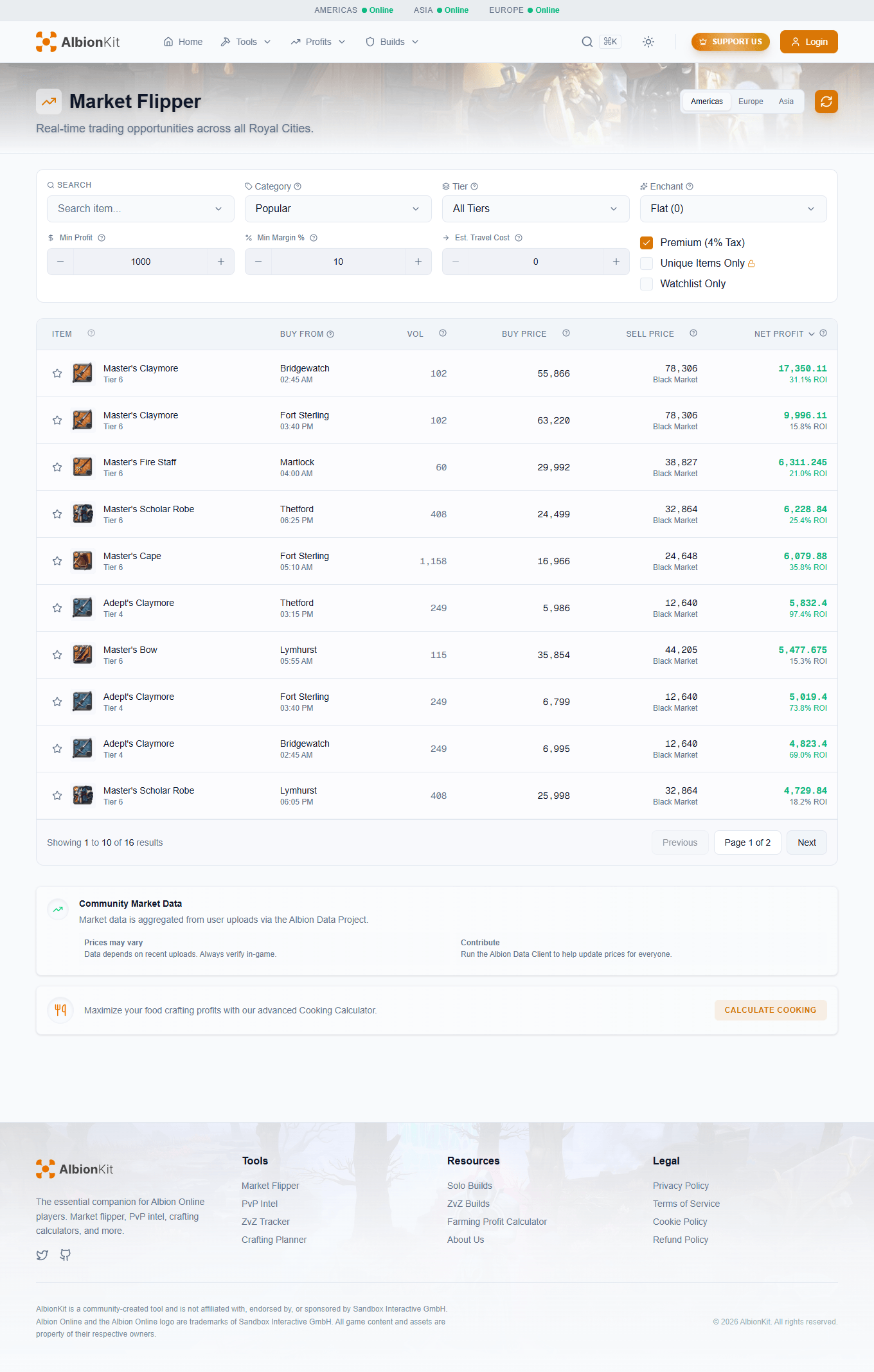The width and height of the screenshot is (874, 1372).
Task: Open Tier help question icon
Action: [x=474, y=186]
